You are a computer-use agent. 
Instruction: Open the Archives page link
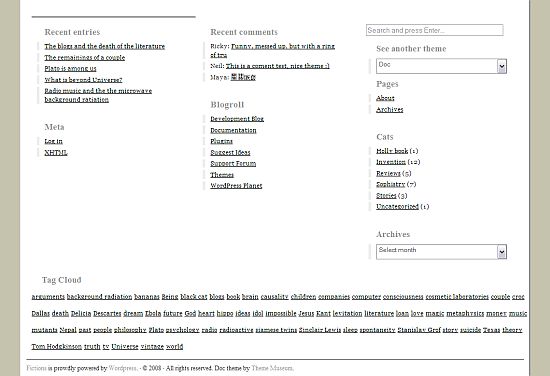(389, 109)
